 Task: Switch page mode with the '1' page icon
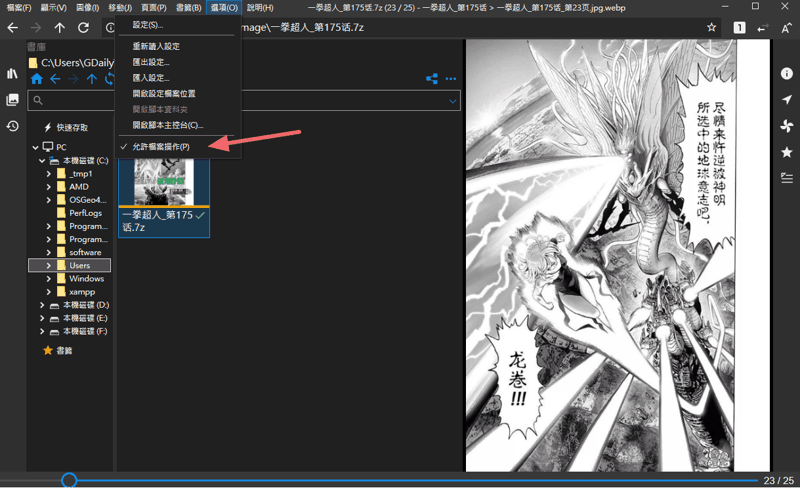coord(739,28)
